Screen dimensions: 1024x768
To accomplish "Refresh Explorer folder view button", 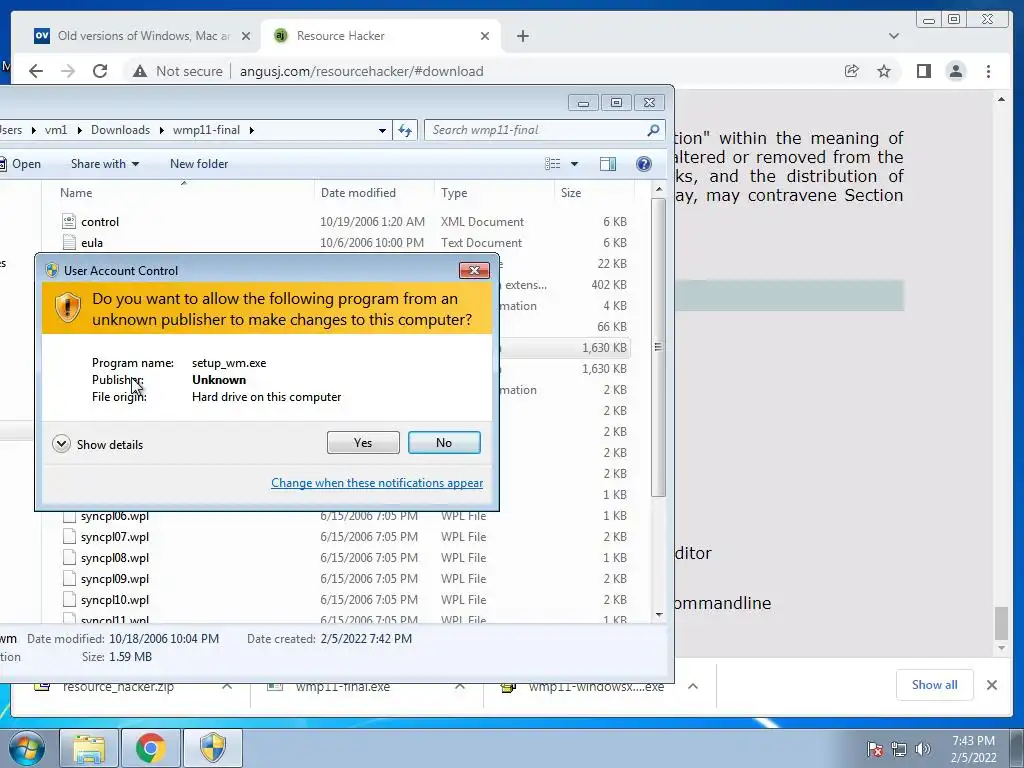I will tap(405, 130).
